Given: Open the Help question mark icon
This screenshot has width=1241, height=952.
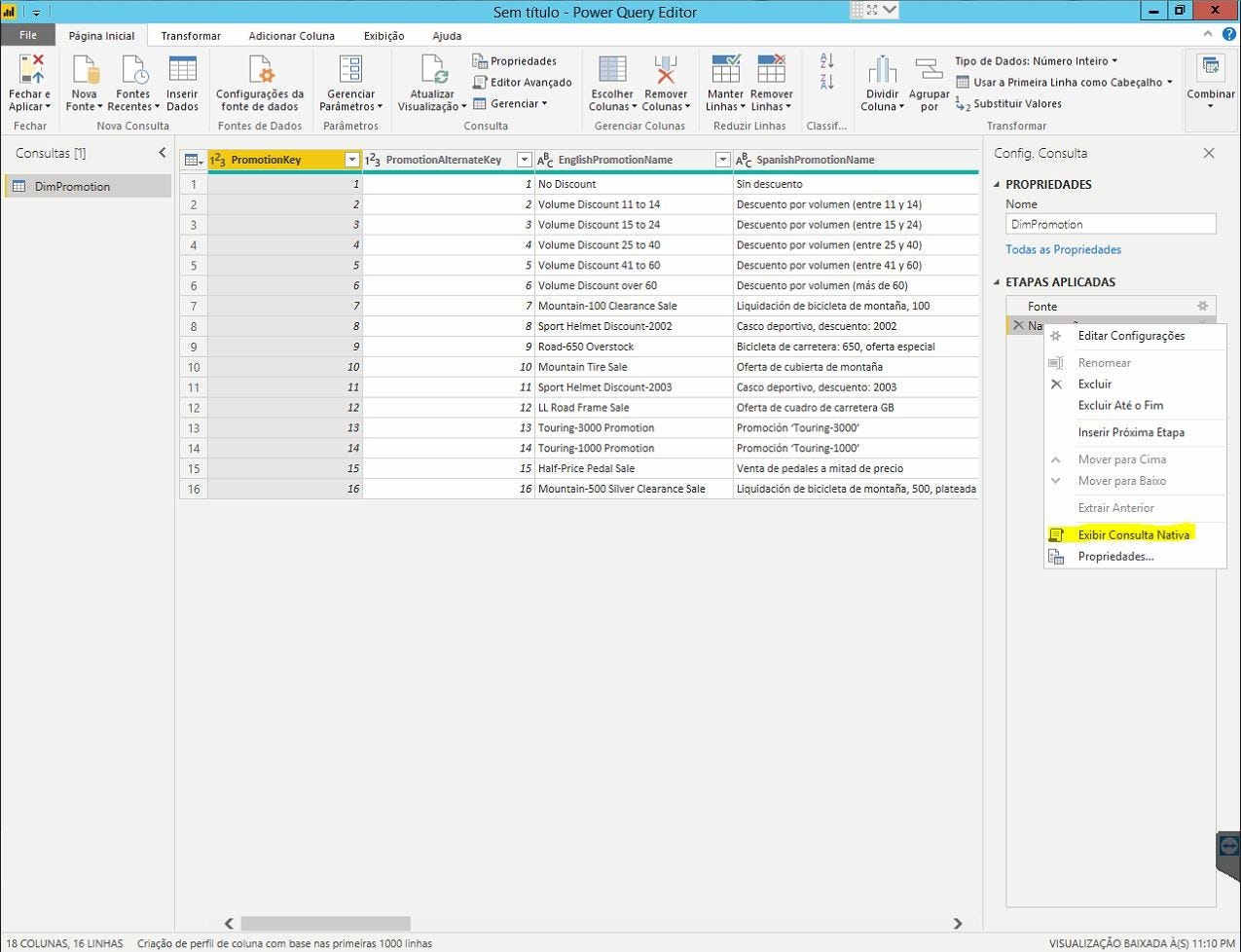Looking at the screenshot, I should (x=1229, y=34).
